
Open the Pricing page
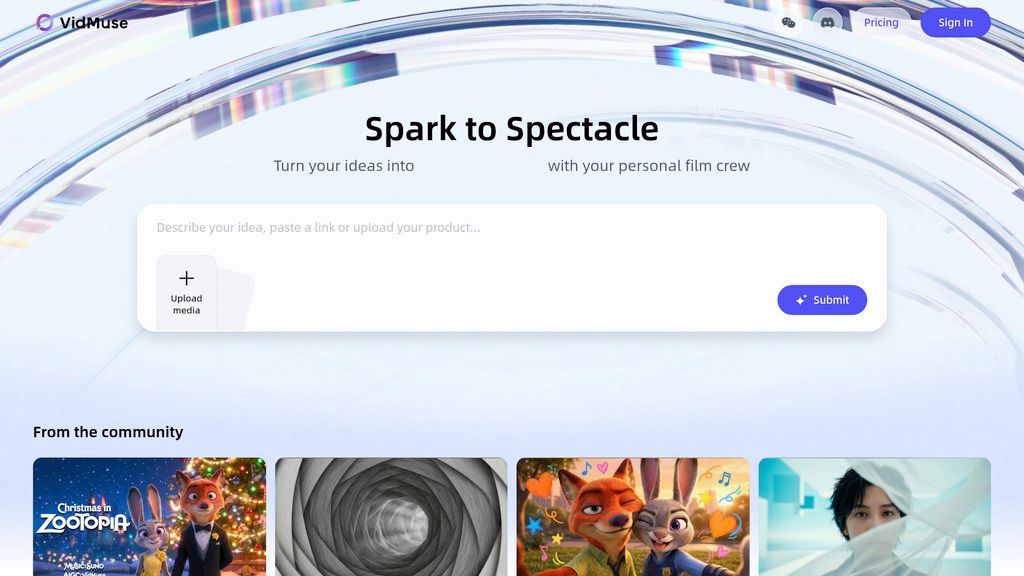point(881,23)
